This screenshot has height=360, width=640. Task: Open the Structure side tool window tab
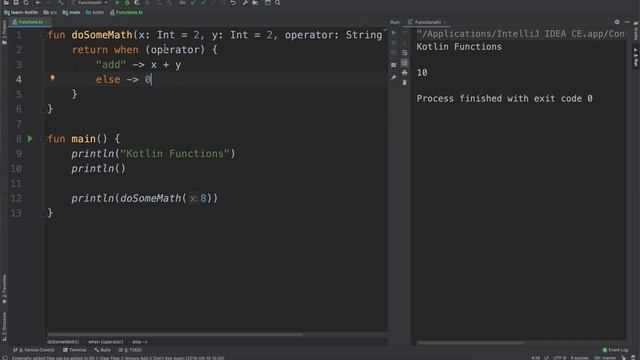(x=4, y=327)
